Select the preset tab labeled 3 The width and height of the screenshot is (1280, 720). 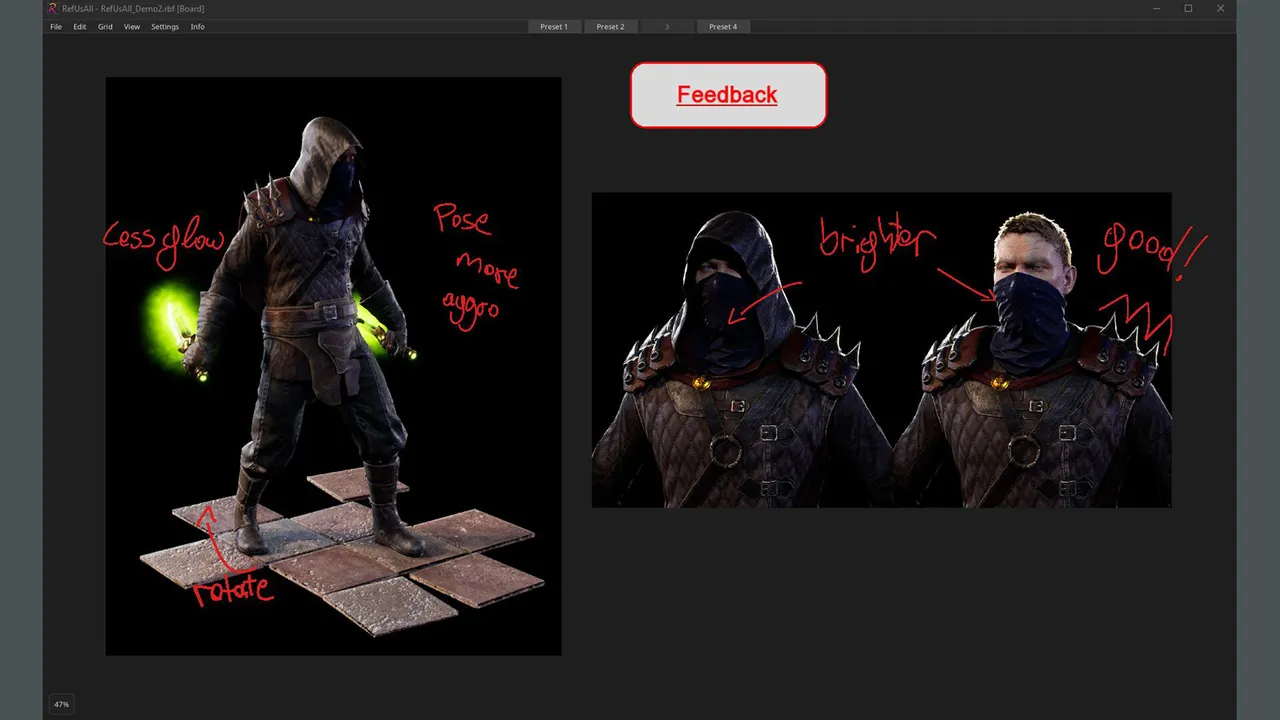click(x=667, y=27)
